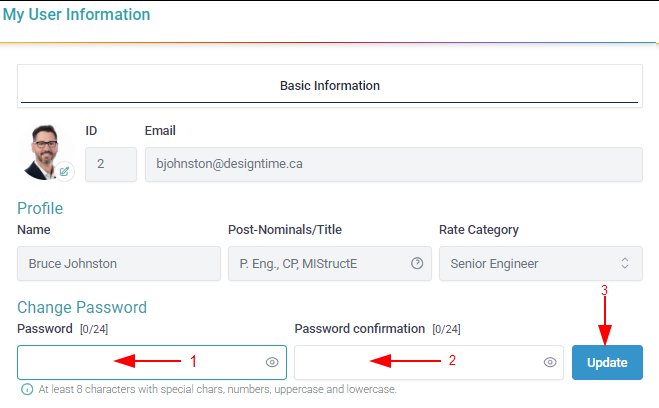Click the Post-Nominals/Title text field
Image resolution: width=659 pixels, height=408 pixels.
(320, 264)
